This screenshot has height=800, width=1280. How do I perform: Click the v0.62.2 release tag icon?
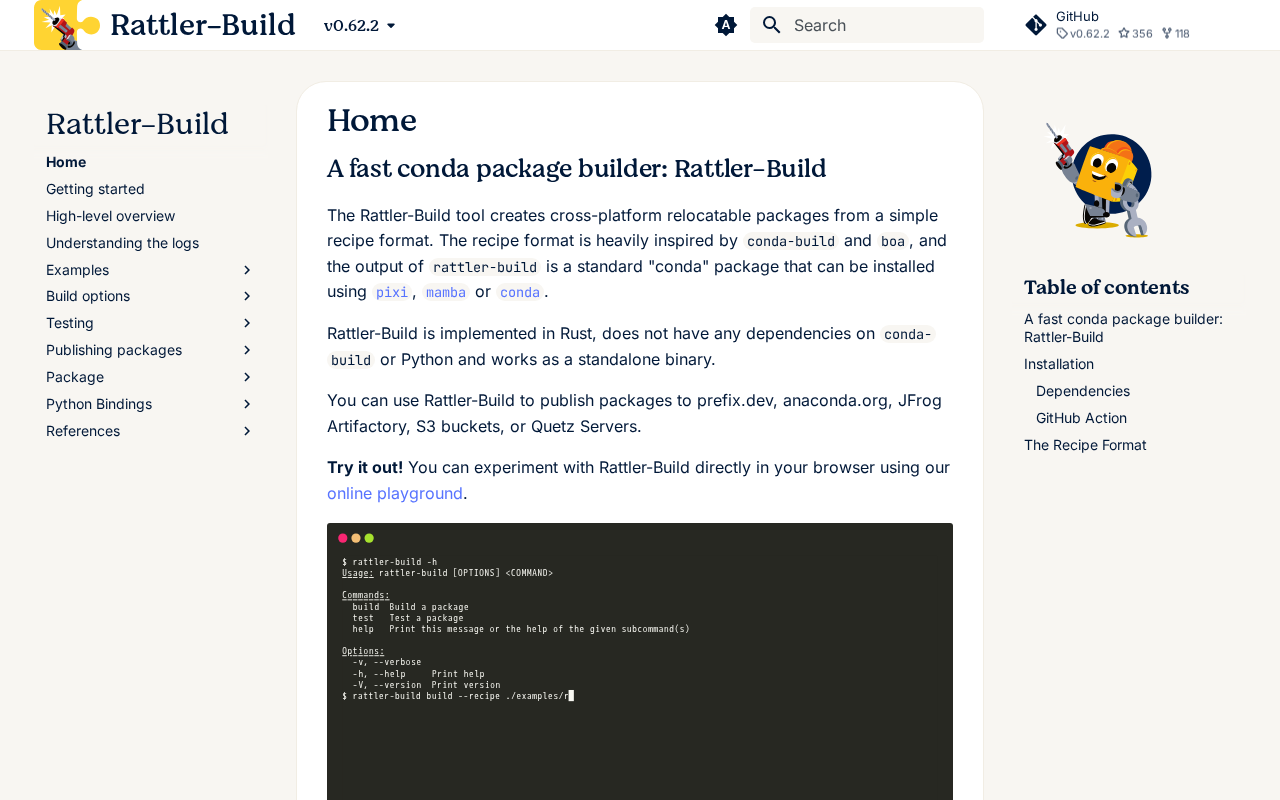click(1062, 33)
